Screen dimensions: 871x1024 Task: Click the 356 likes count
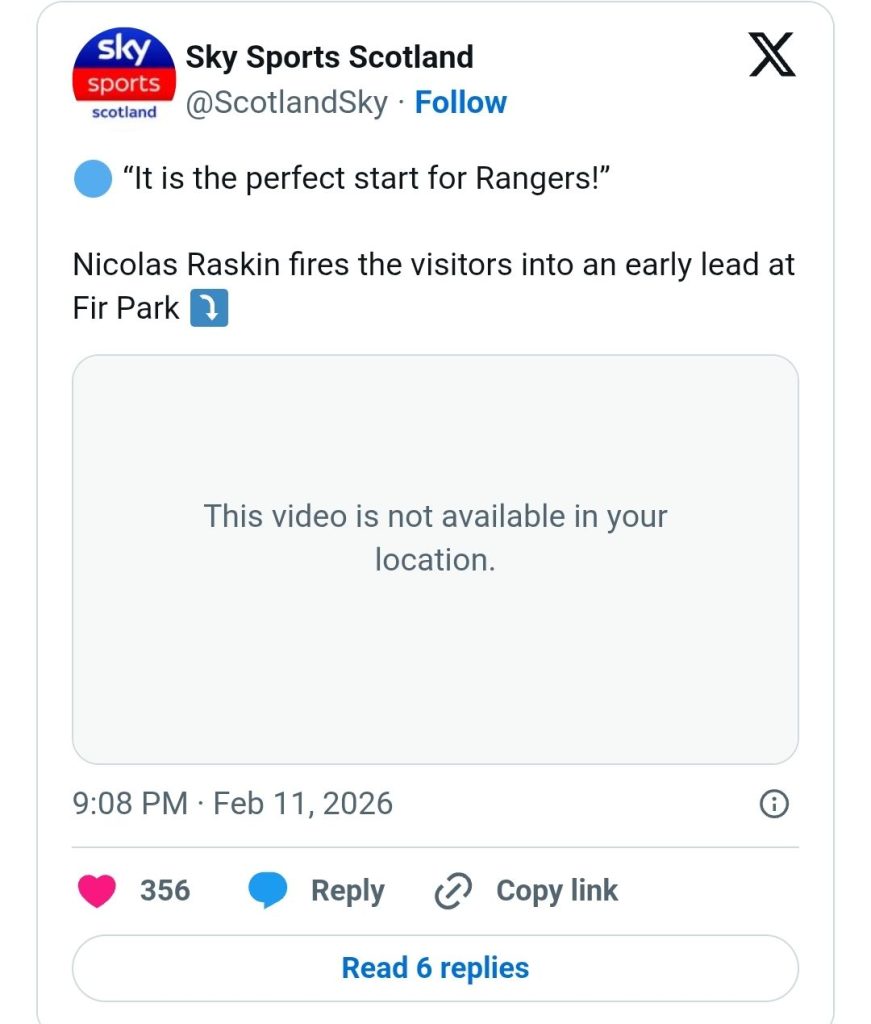pyautogui.click(x=165, y=891)
